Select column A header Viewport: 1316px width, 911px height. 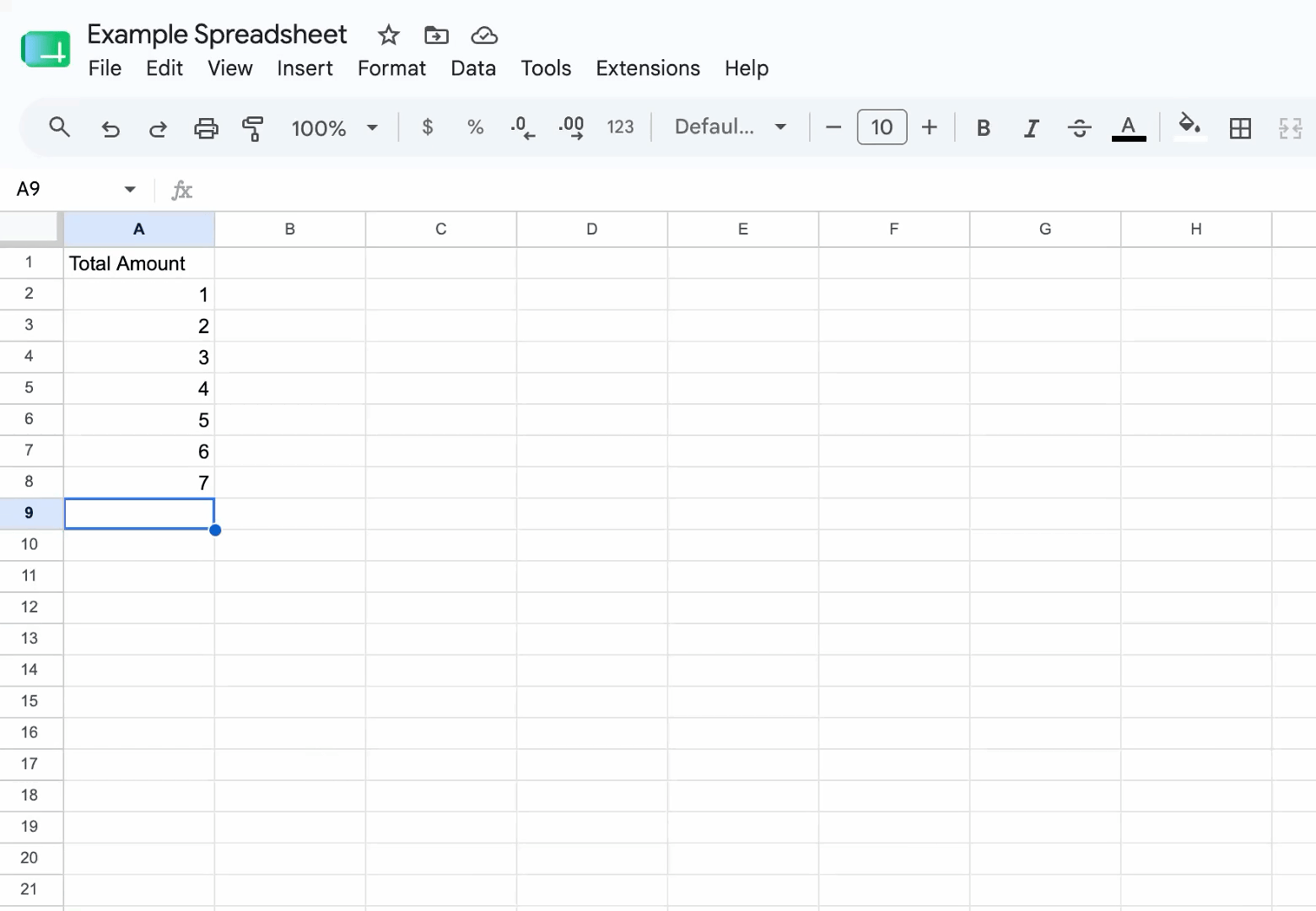(x=139, y=229)
